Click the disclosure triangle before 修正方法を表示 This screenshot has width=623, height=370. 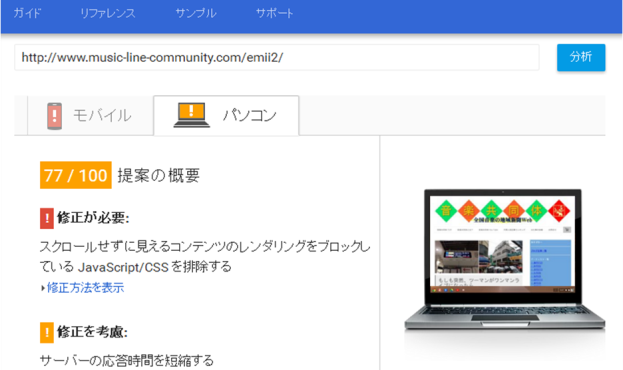coord(43,288)
